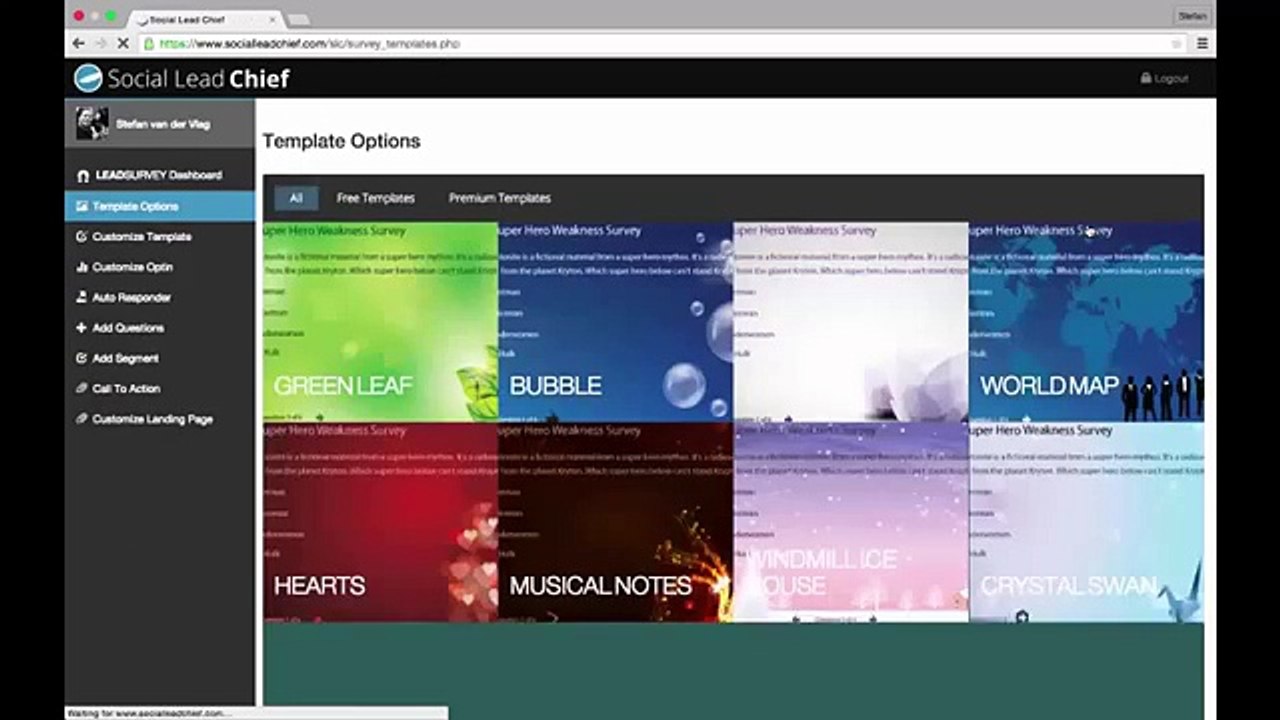
Task: Choose the white abstract template thumbnail
Action: (x=851, y=321)
